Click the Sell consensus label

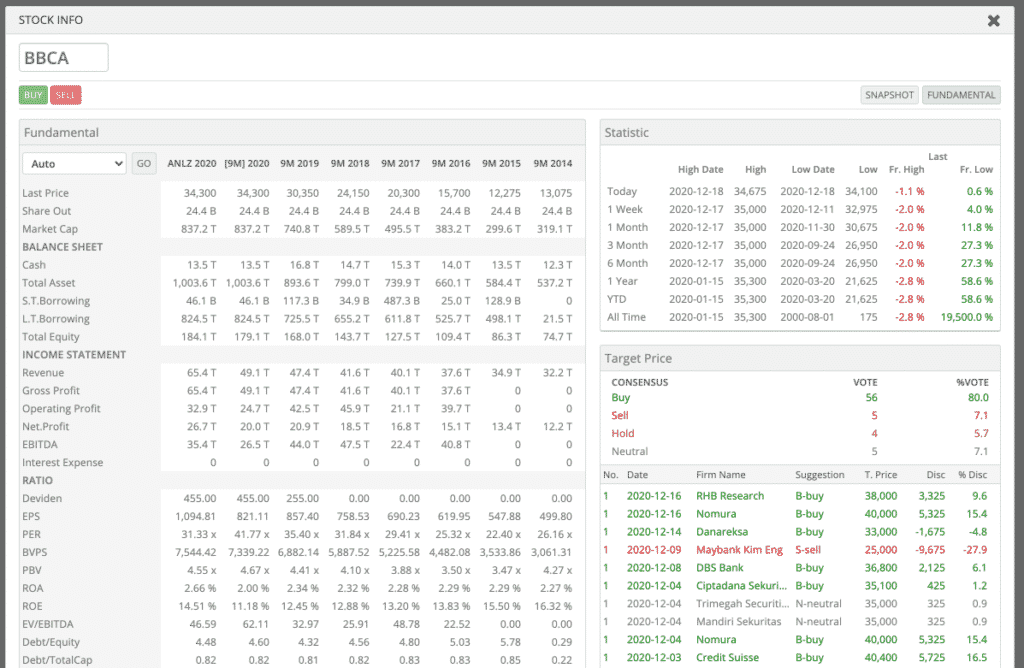pos(620,416)
